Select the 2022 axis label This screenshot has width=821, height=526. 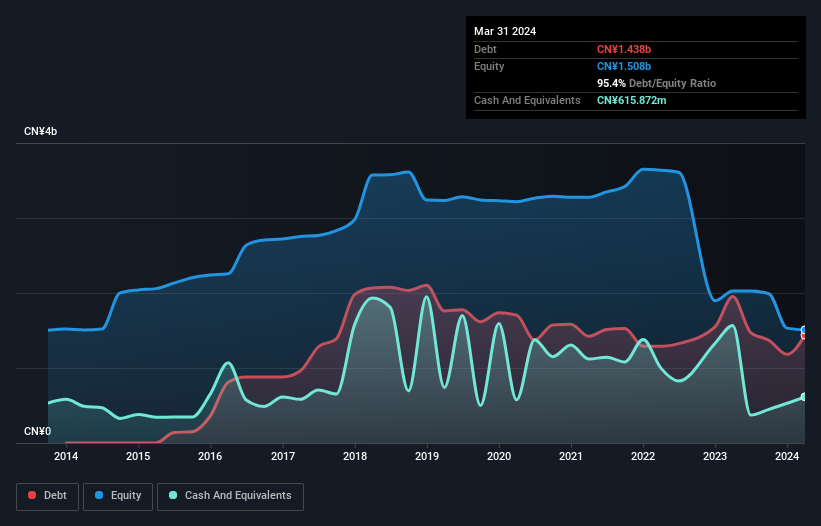(x=643, y=456)
